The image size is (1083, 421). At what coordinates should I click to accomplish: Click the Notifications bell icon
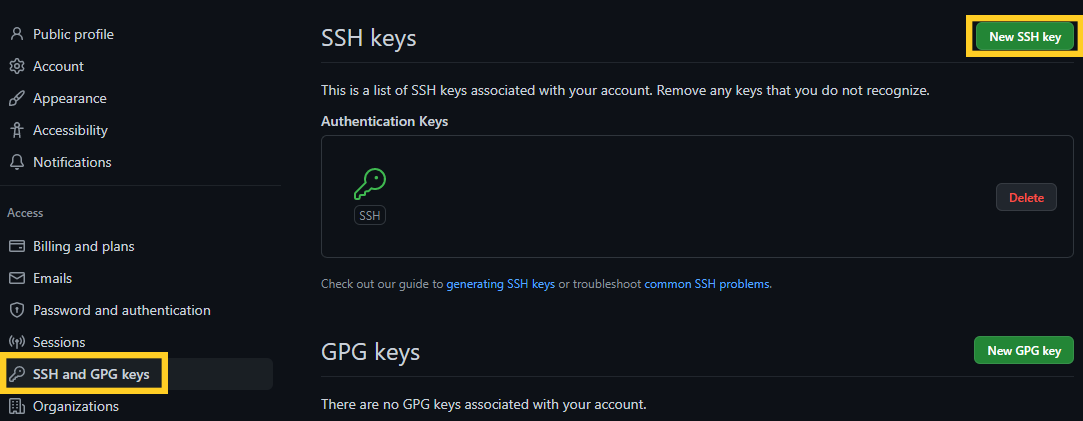(x=17, y=162)
